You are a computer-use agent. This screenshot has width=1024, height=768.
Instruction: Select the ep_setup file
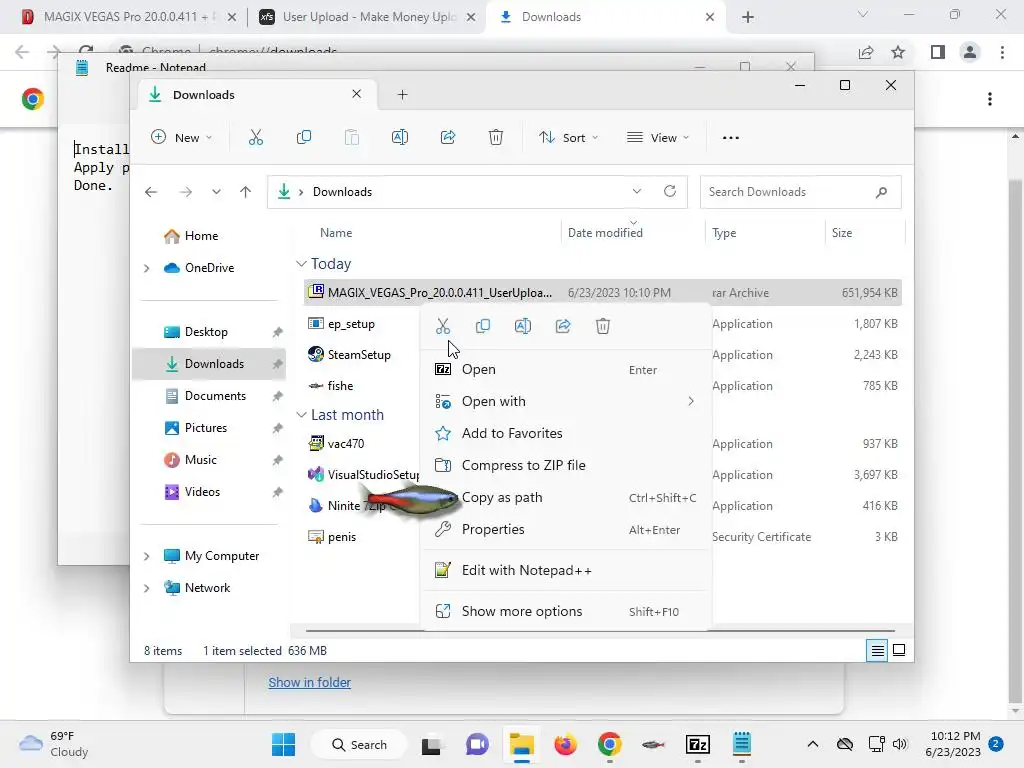click(x=351, y=324)
